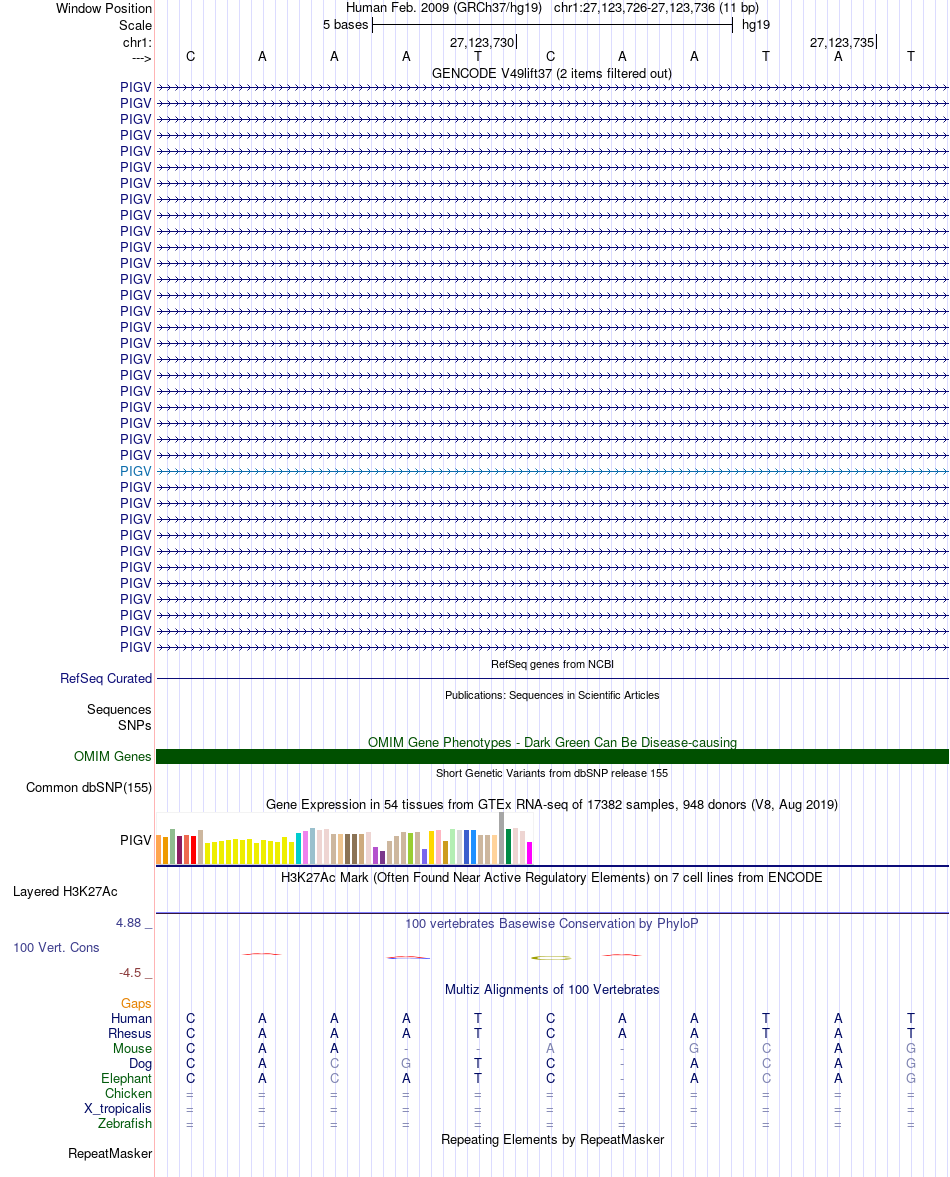Click the -4.5 conservation lower limit value
The image size is (950, 1177).
pos(130,973)
